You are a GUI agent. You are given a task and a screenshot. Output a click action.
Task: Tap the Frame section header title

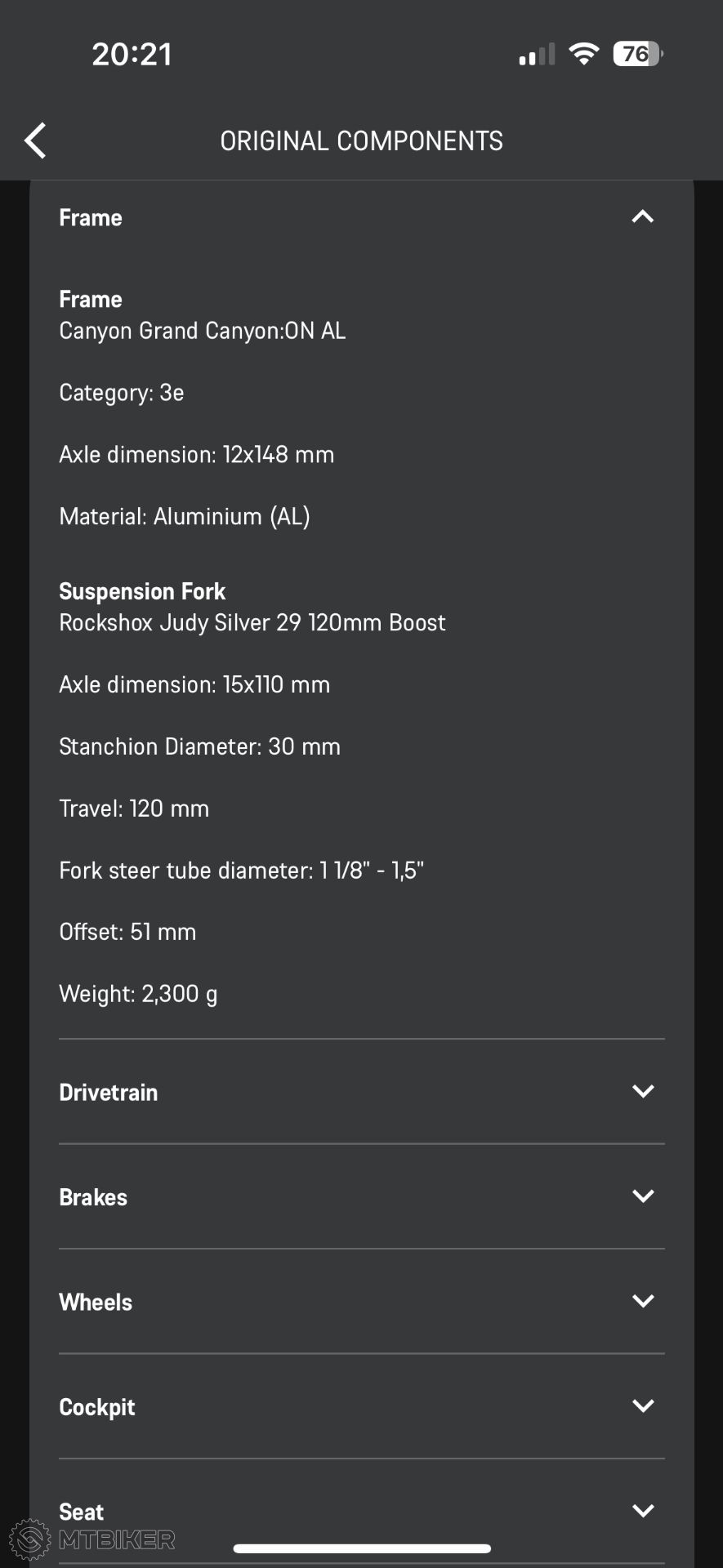pyautogui.click(x=91, y=218)
